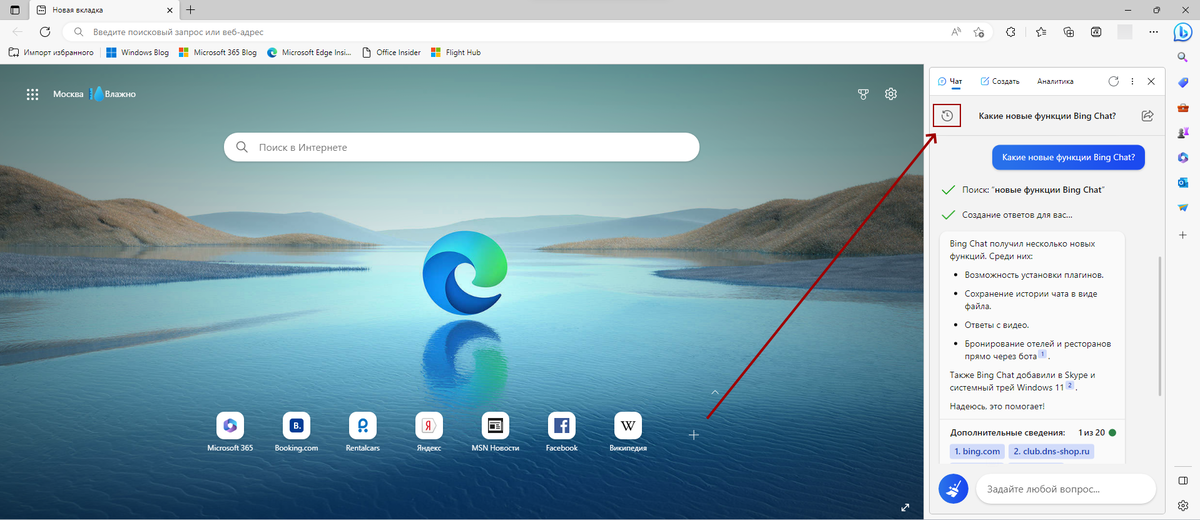Close the Bing sidebar pane
Viewport: 1200px width, 520px height.
pos(1151,81)
